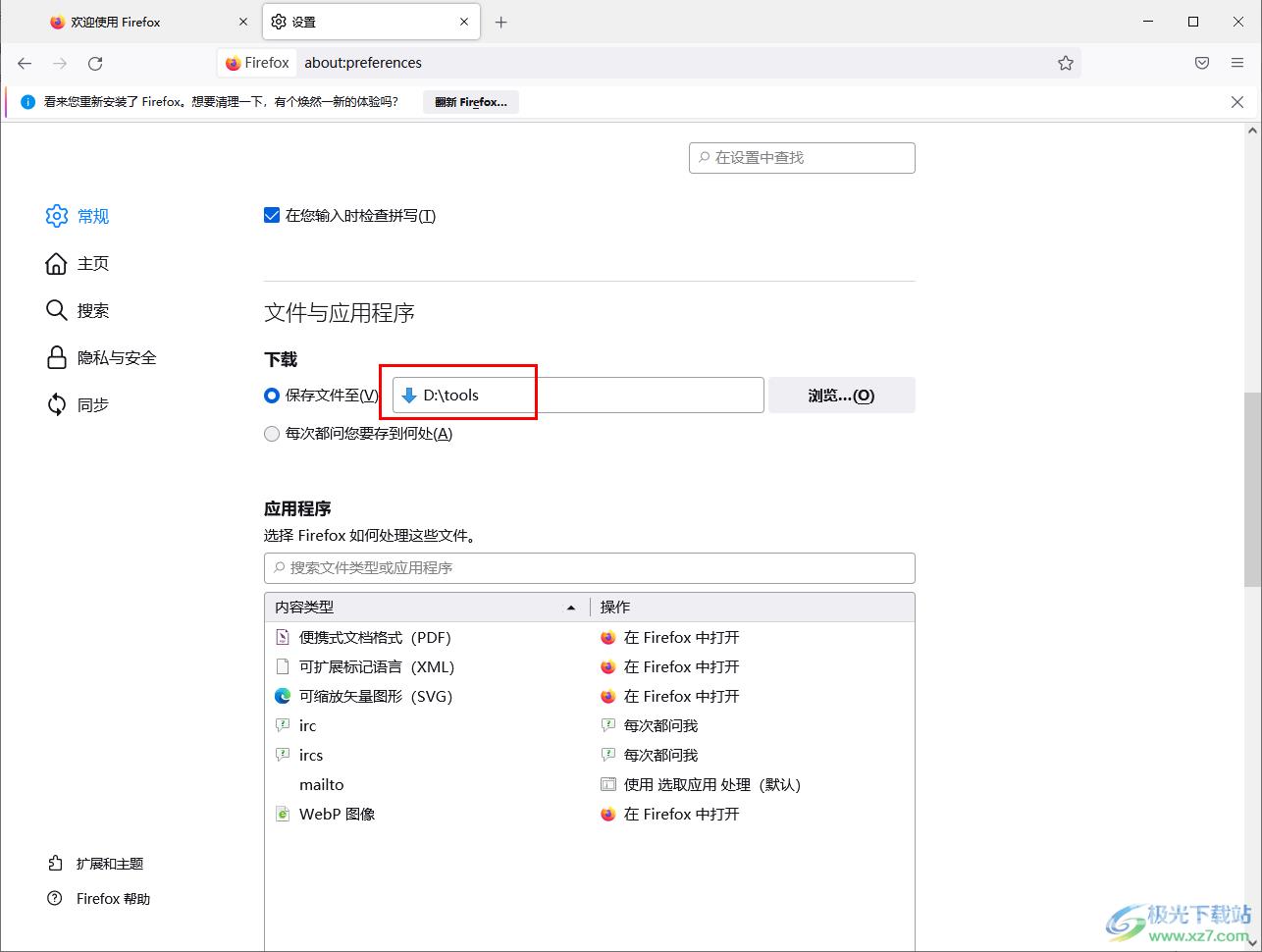Viewport: 1262px width, 952px height.
Task: Open Firefox 帮助 help link
Action: pos(99,899)
